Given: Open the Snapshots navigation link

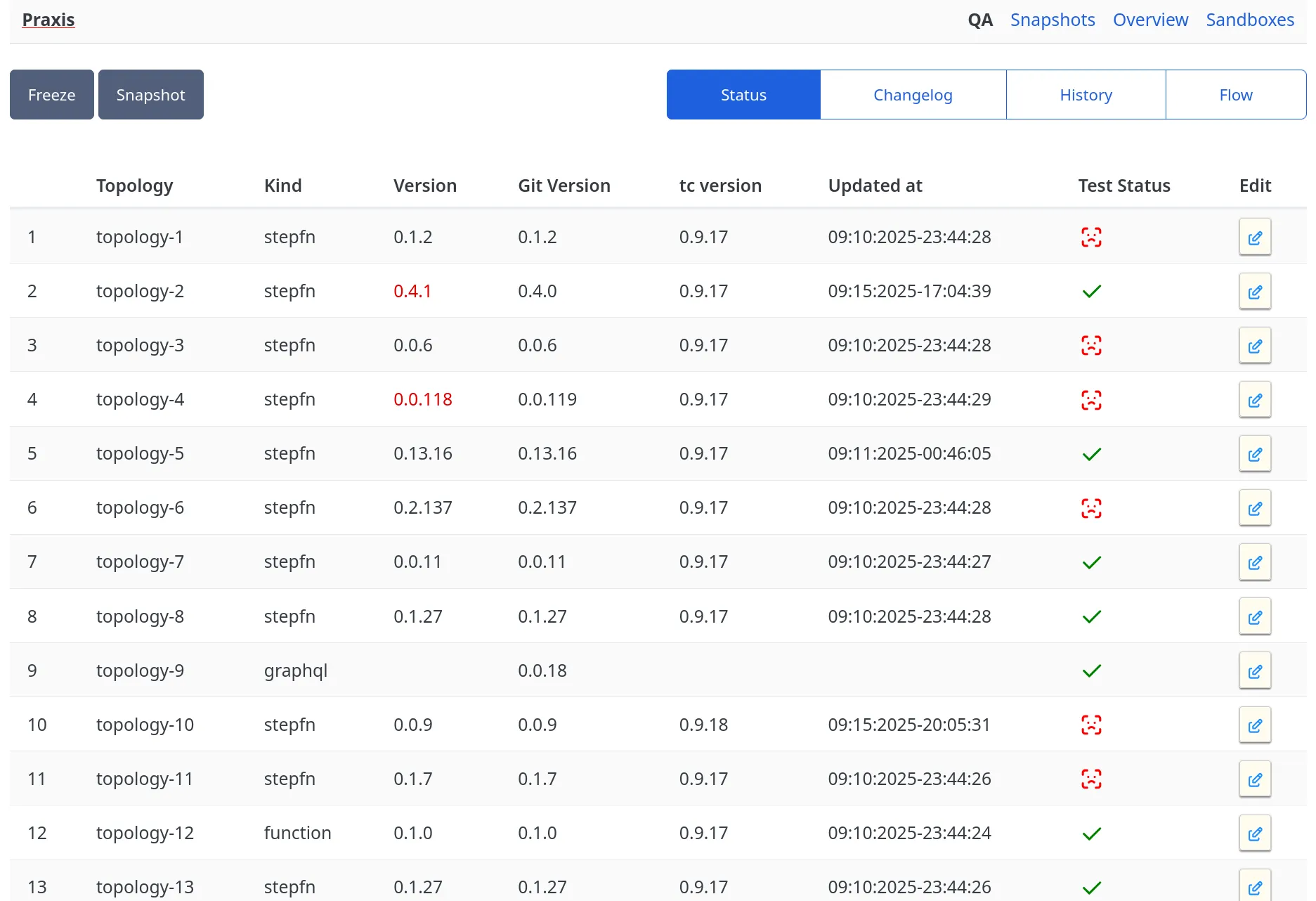Looking at the screenshot, I should (x=1052, y=20).
